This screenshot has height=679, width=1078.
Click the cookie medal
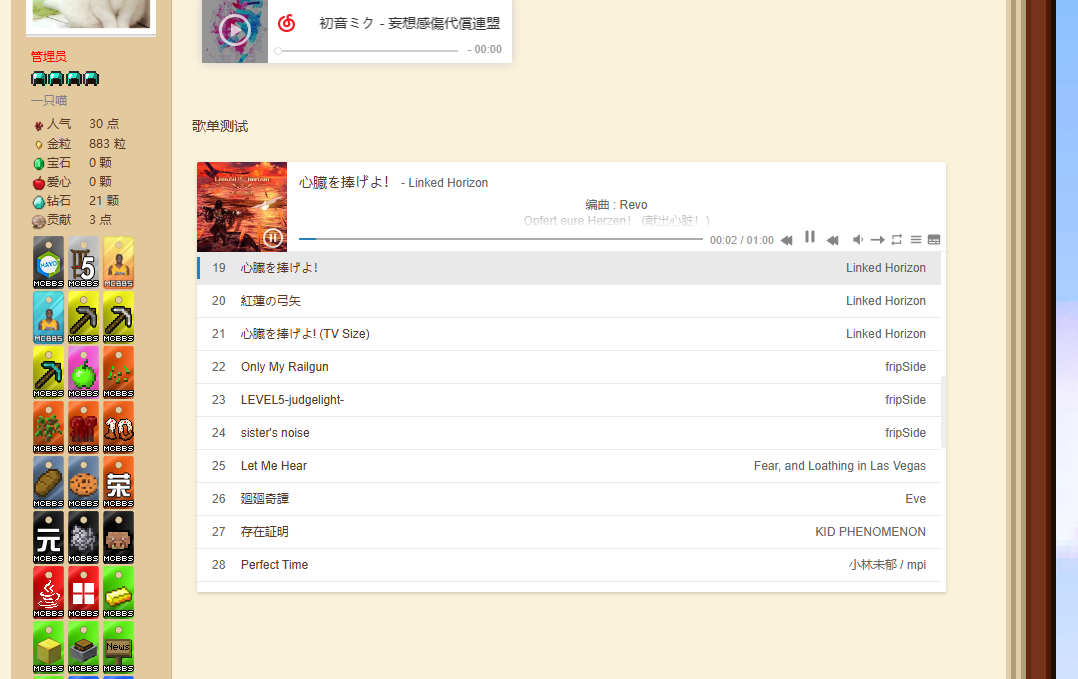point(83,482)
